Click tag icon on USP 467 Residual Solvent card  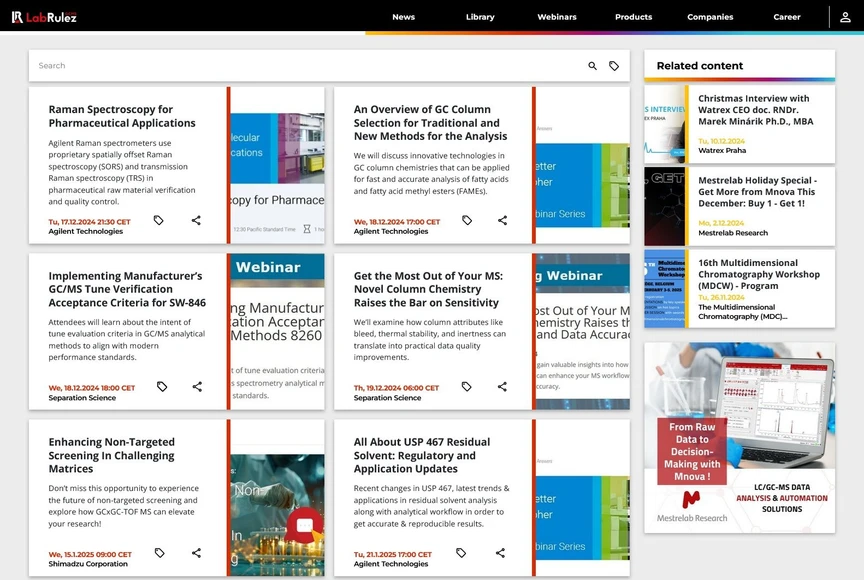461,552
